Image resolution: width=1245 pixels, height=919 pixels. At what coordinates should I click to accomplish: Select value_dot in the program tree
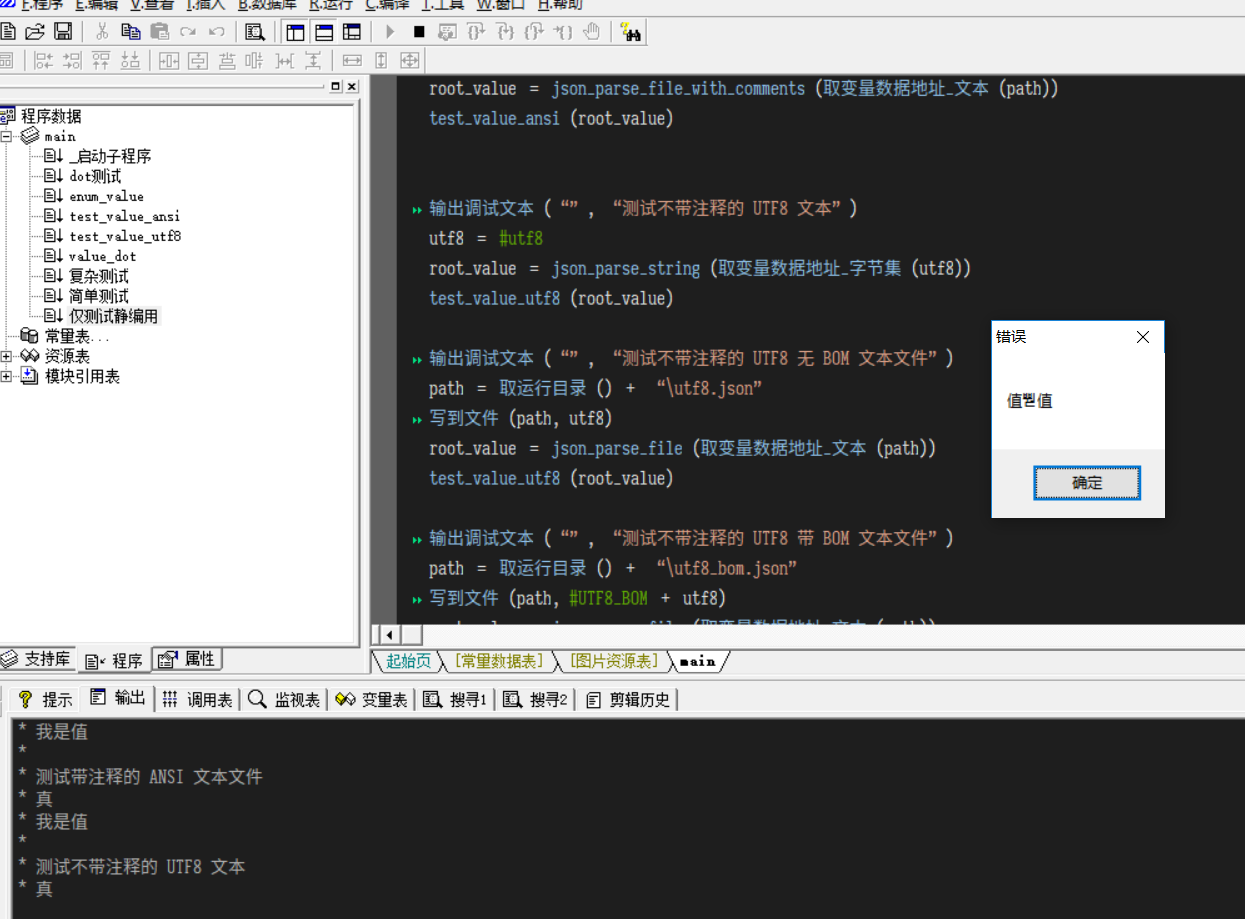coord(102,256)
